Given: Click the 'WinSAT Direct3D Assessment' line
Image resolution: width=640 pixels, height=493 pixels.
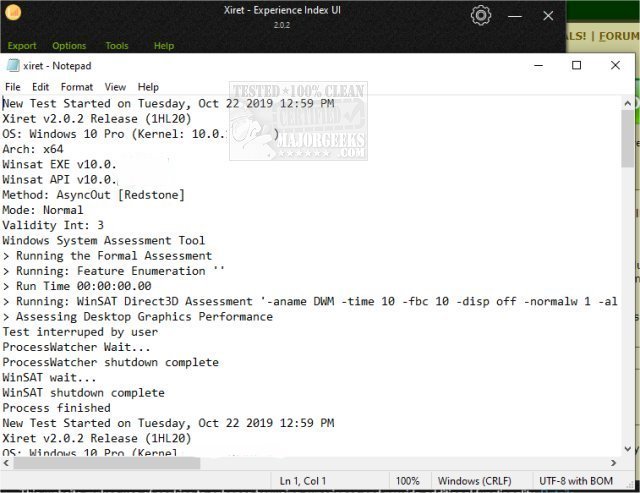Looking at the screenshot, I should coord(310,302).
